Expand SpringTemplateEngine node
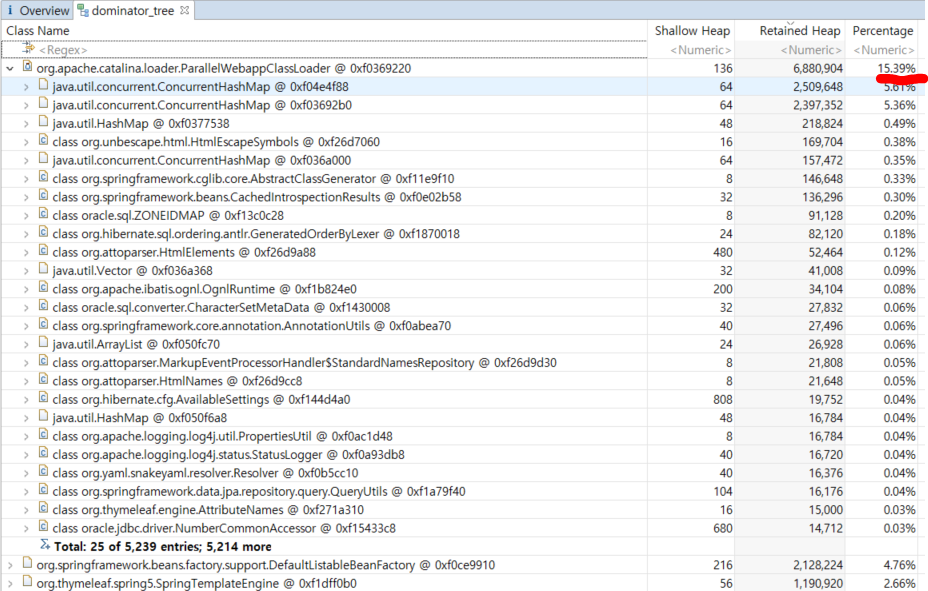The height and width of the screenshot is (591, 928). 10,584
